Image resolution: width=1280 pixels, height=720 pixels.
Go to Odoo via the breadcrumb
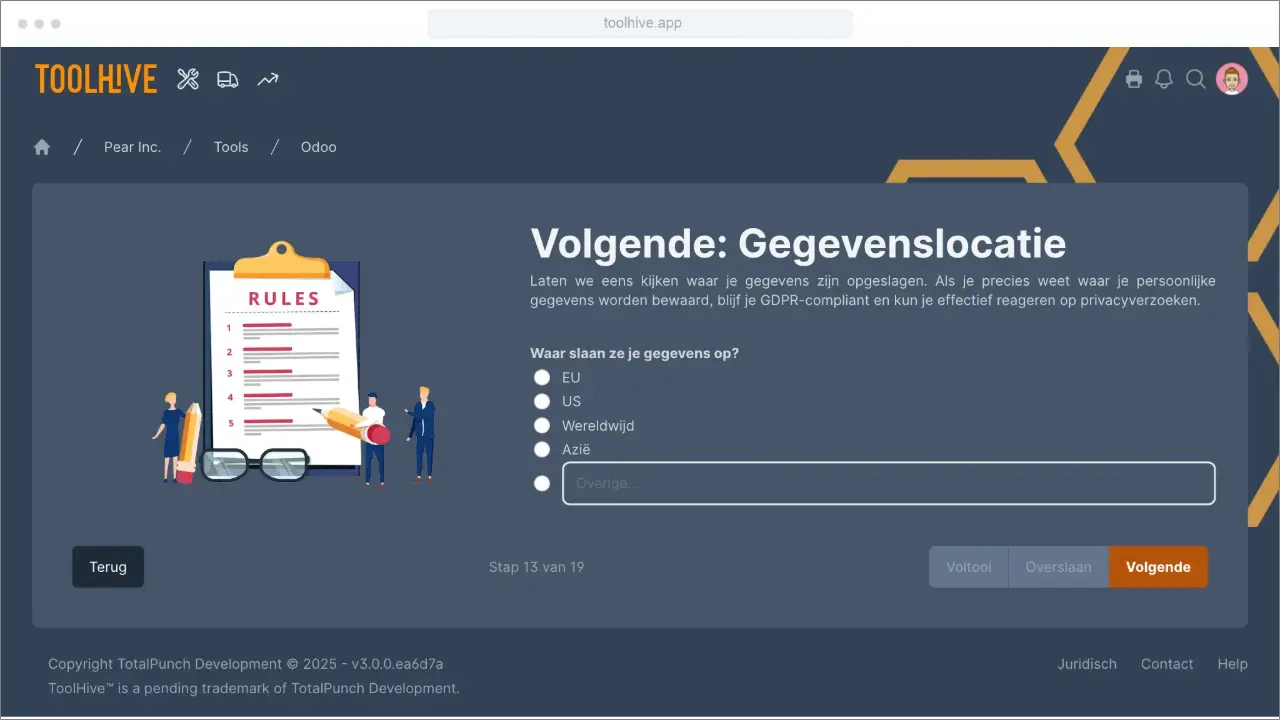(x=318, y=147)
